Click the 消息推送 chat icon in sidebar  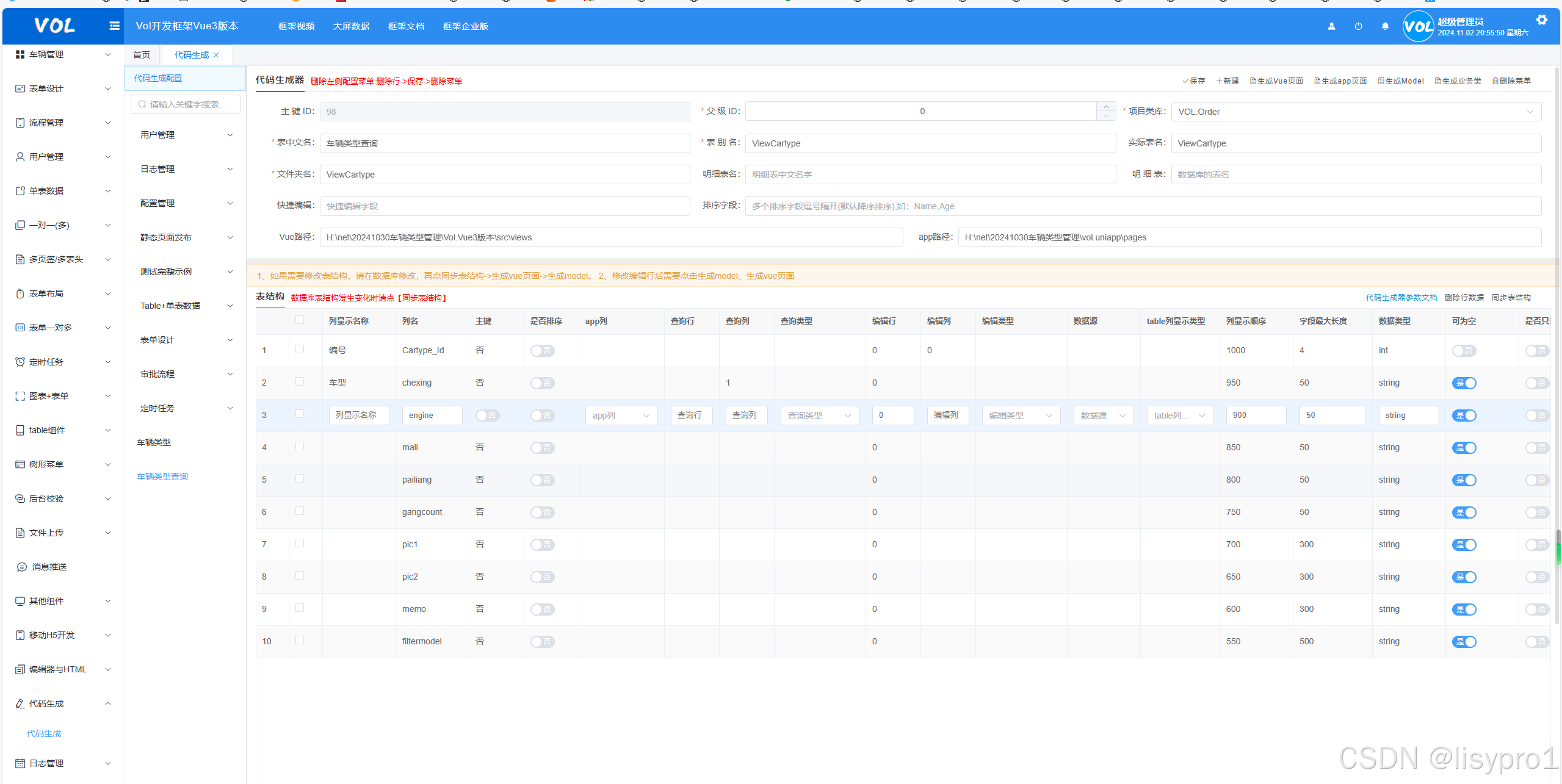(21, 567)
